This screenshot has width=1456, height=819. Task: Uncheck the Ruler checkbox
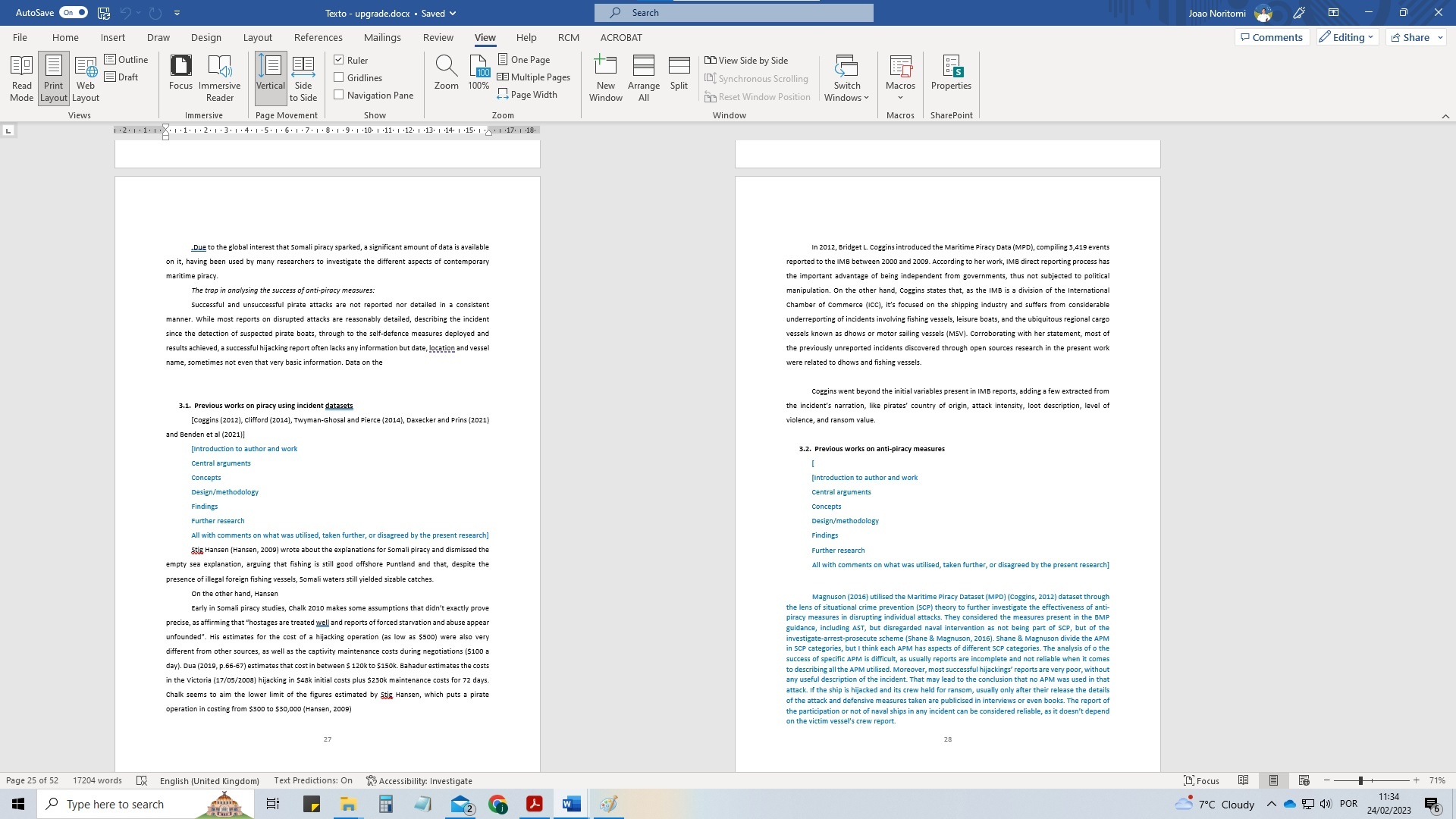pos(339,60)
